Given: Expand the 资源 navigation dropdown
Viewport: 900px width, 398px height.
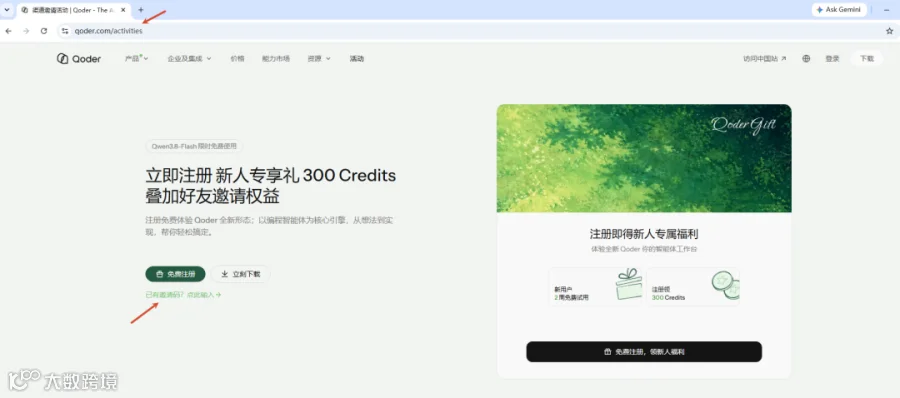Looking at the screenshot, I should (x=319, y=59).
